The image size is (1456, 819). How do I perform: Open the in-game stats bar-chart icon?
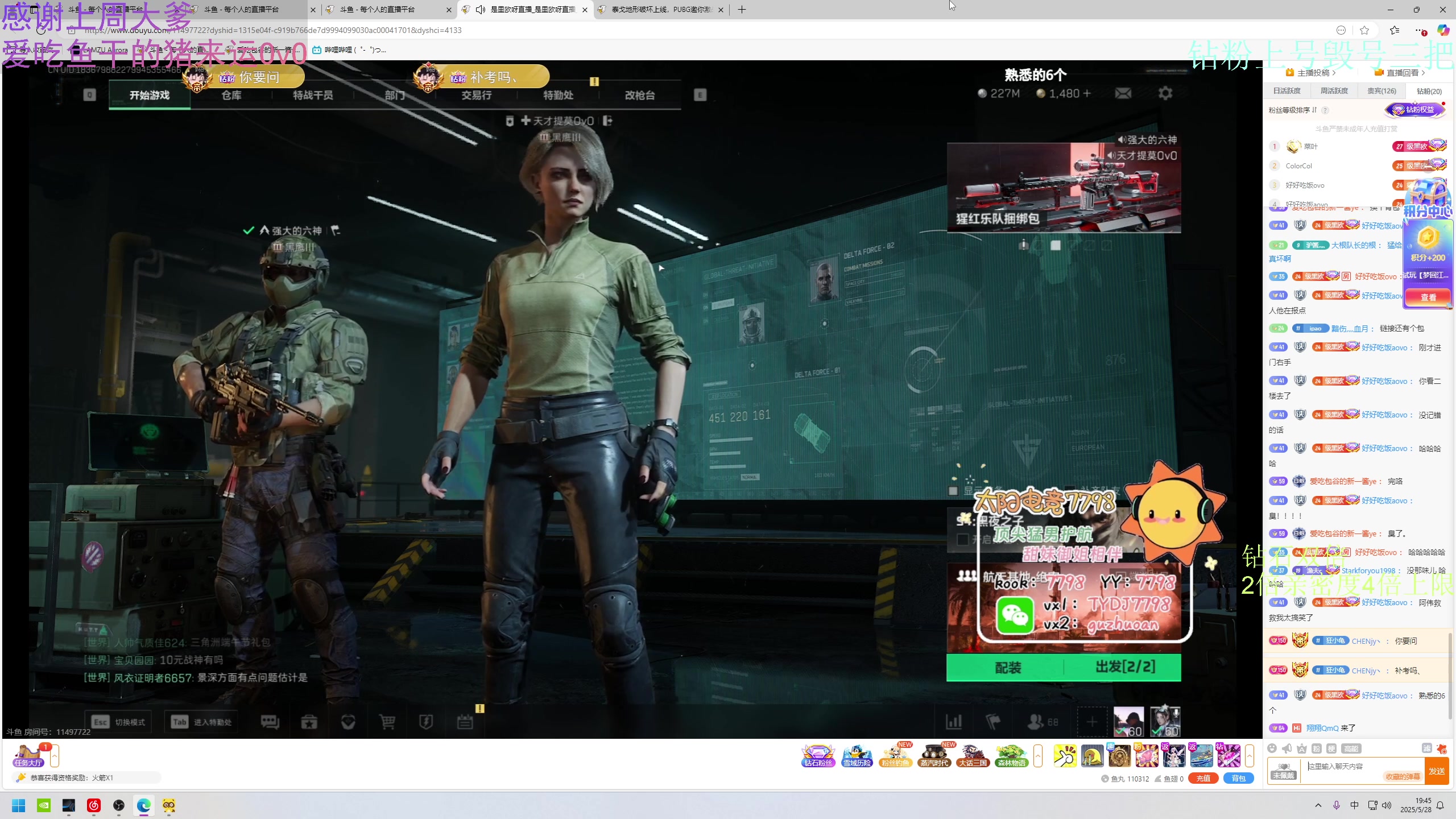(x=954, y=722)
